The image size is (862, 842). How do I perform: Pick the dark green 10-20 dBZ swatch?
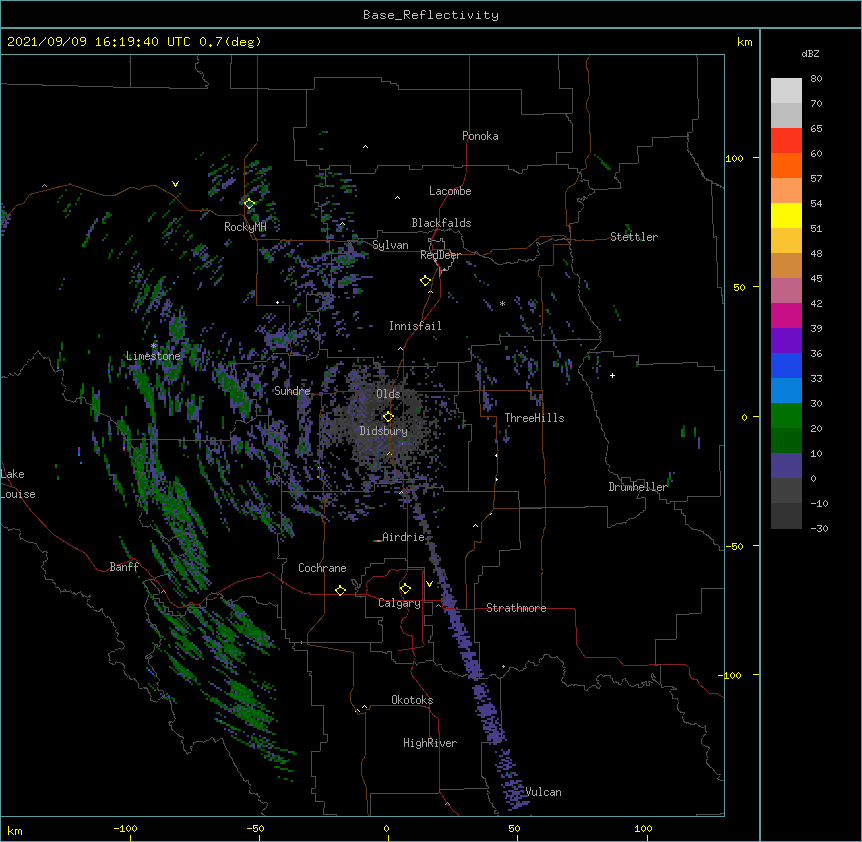tap(786, 441)
